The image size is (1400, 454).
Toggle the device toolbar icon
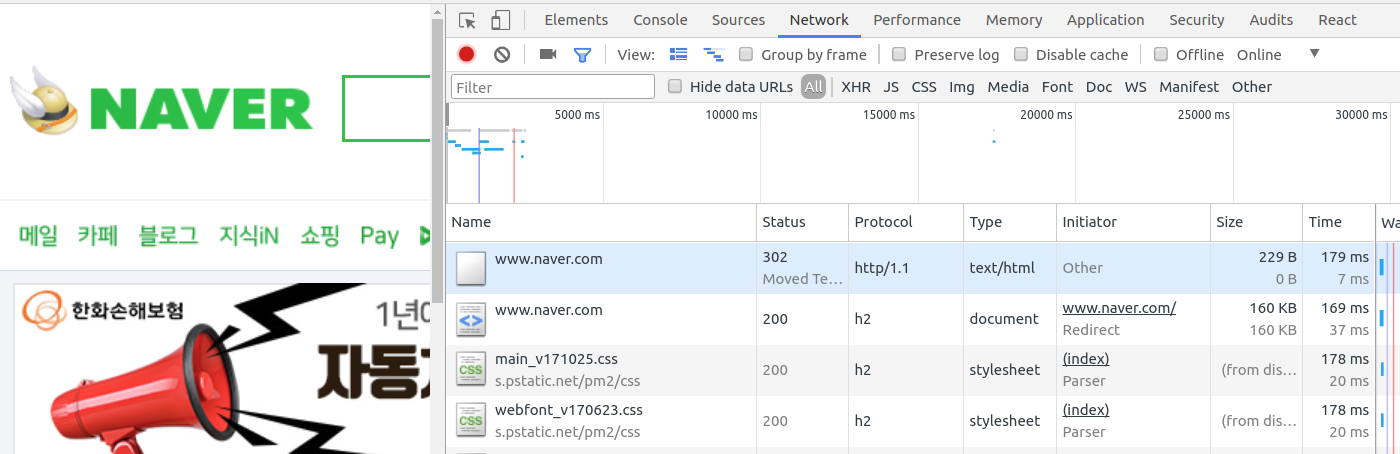tap(500, 20)
